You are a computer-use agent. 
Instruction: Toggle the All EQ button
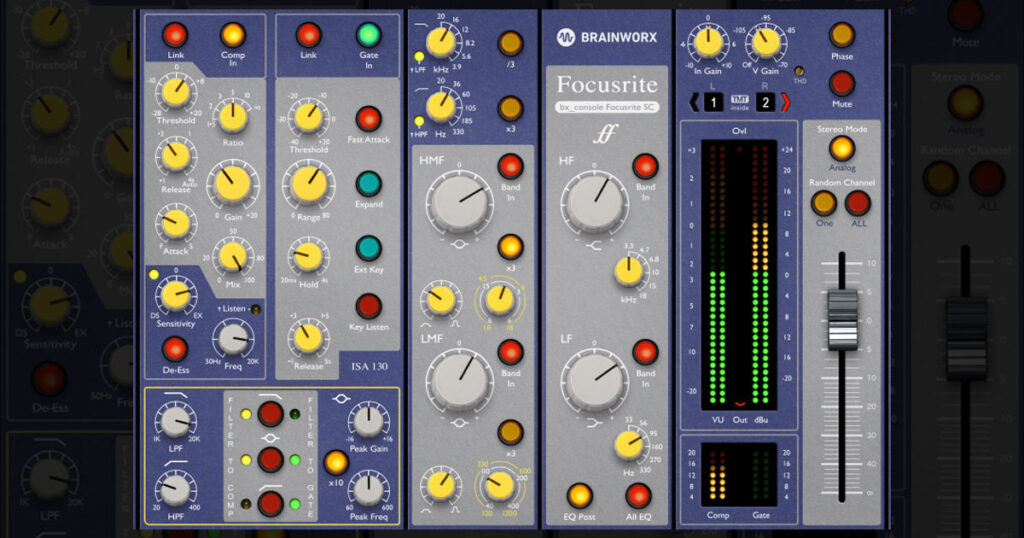click(638, 496)
